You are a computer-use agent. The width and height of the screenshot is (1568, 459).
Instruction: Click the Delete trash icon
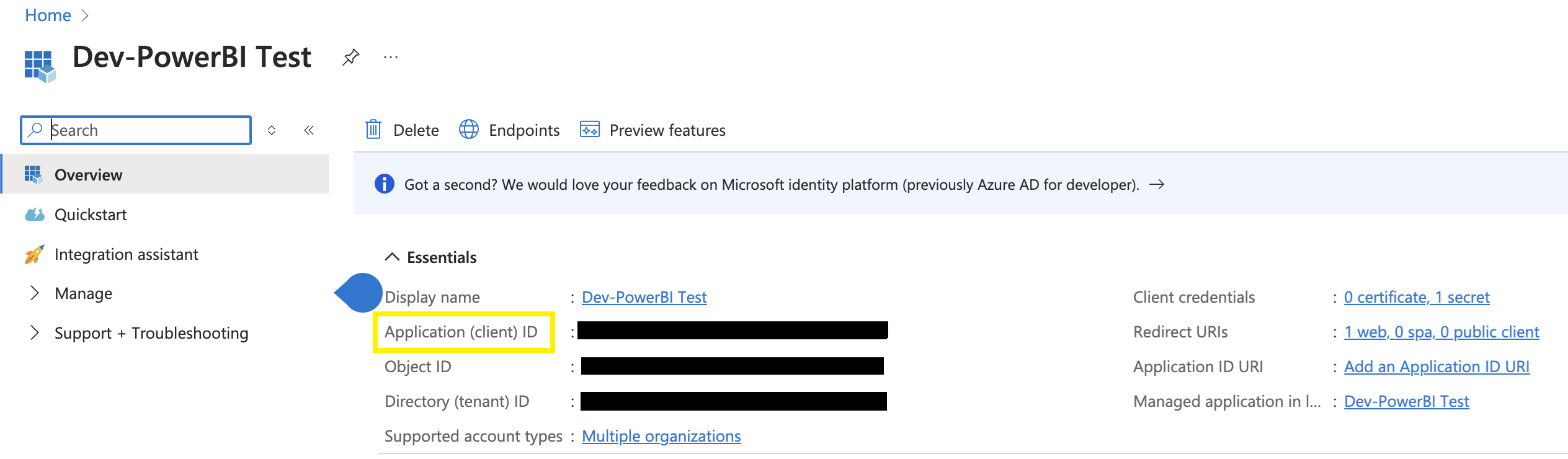pyautogui.click(x=373, y=130)
